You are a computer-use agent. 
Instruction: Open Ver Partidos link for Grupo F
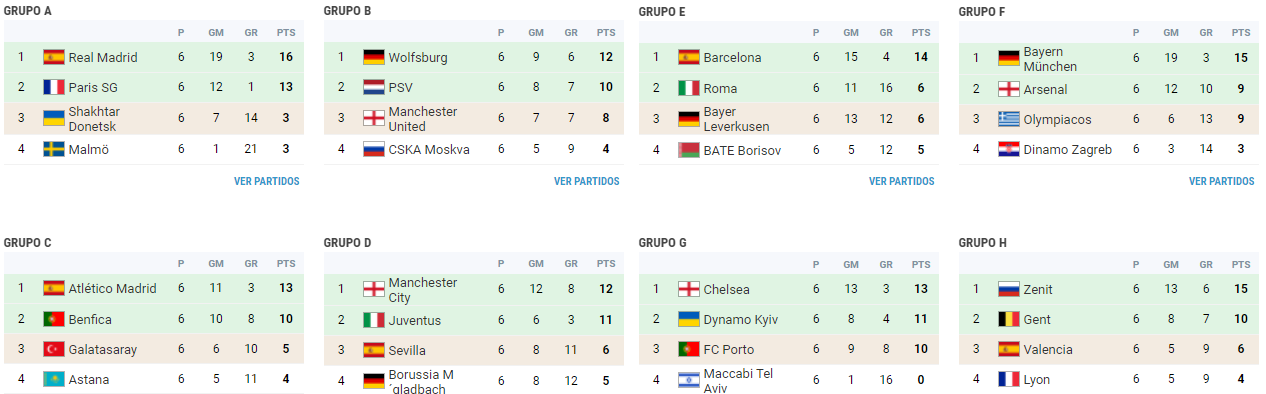tap(1222, 182)
